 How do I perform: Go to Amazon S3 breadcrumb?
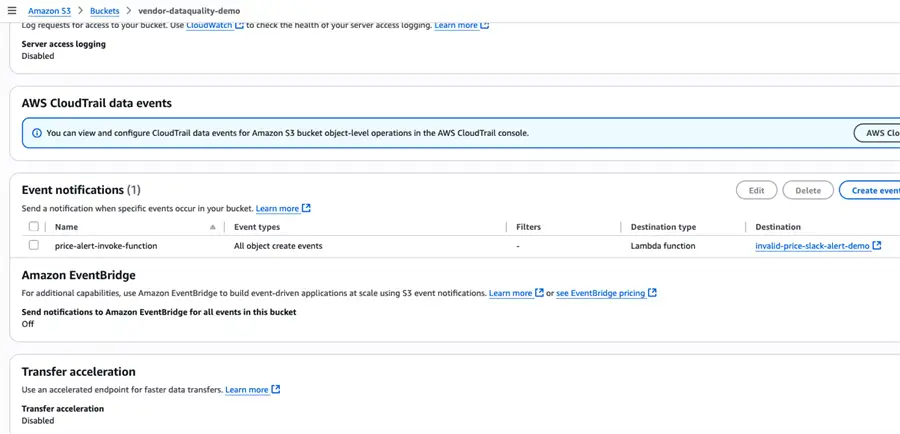[49, 10]
